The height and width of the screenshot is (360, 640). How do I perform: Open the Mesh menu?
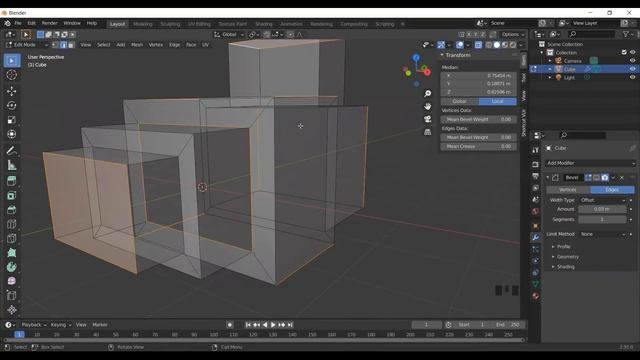[x=137, y=45]
